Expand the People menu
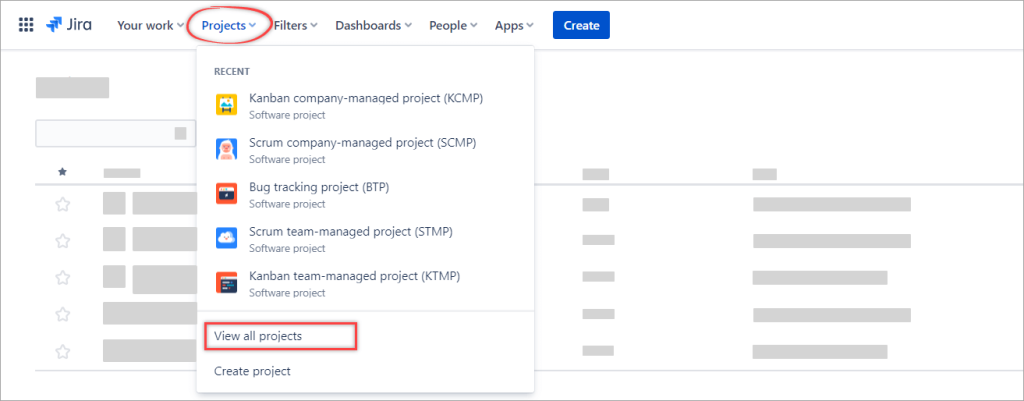This screenshot has width=1024, height=401. (453, 25)
